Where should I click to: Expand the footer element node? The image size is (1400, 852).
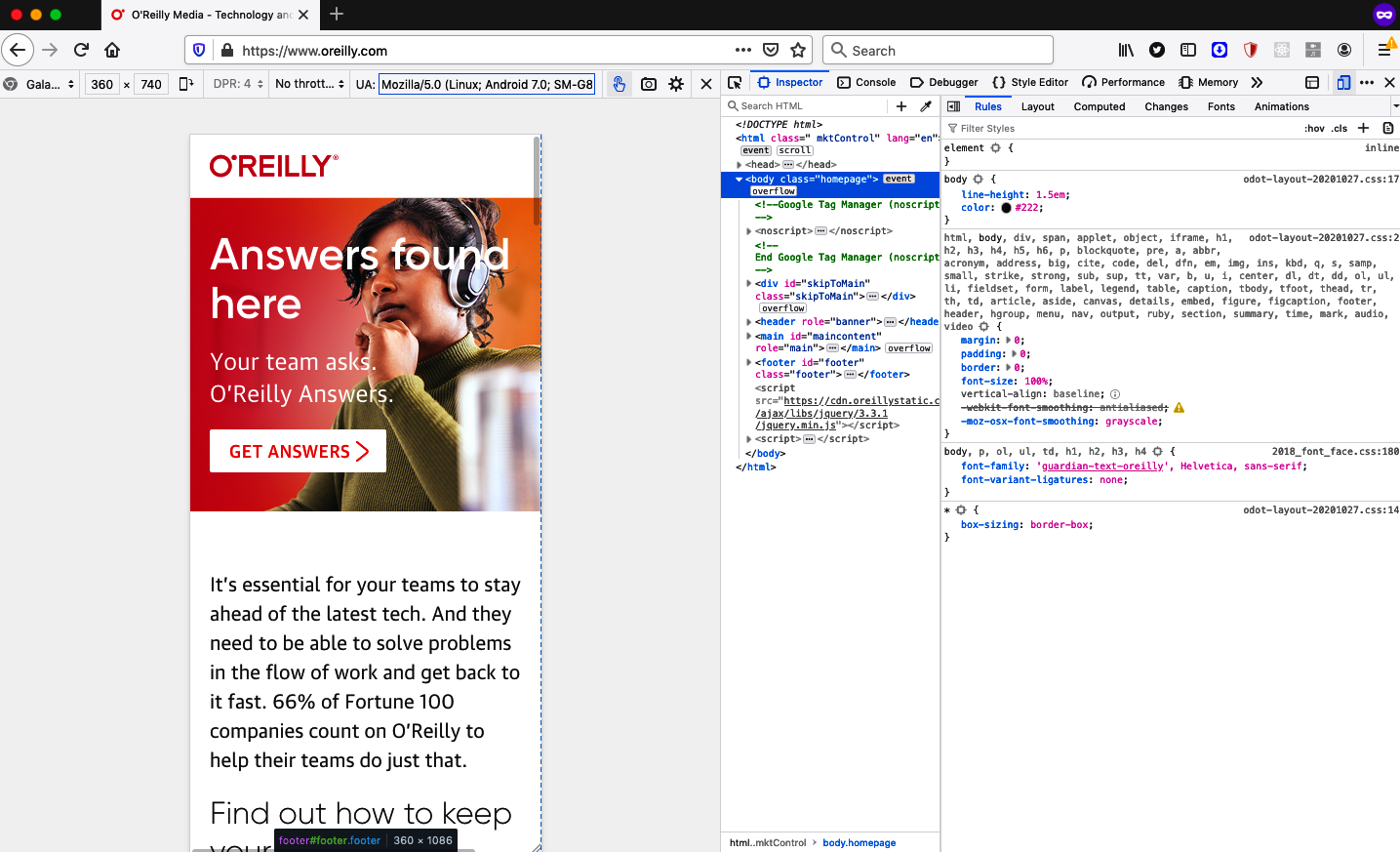pos(749,363)
